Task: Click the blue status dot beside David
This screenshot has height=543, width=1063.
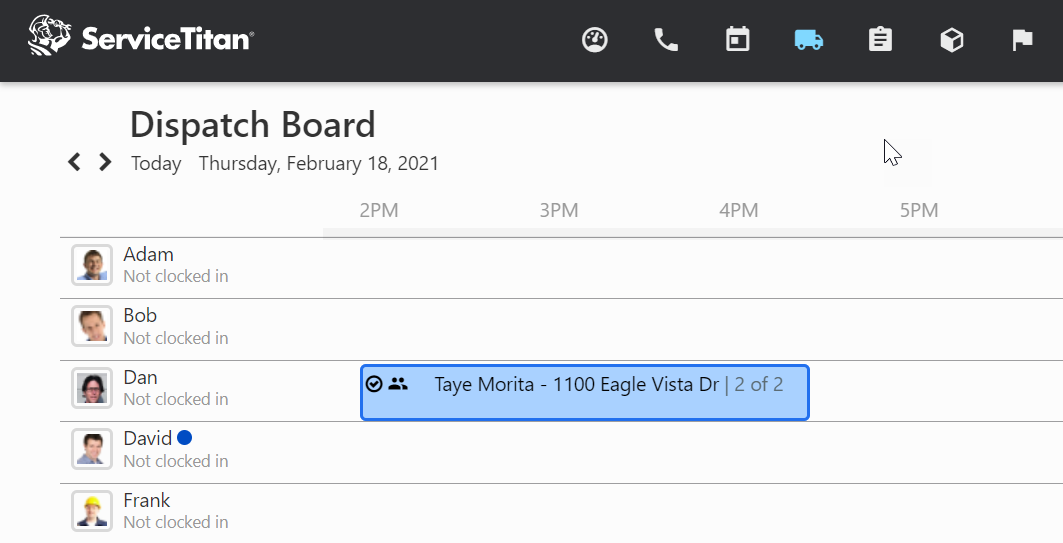Action: pyautogui.click(x=184, y=438)
